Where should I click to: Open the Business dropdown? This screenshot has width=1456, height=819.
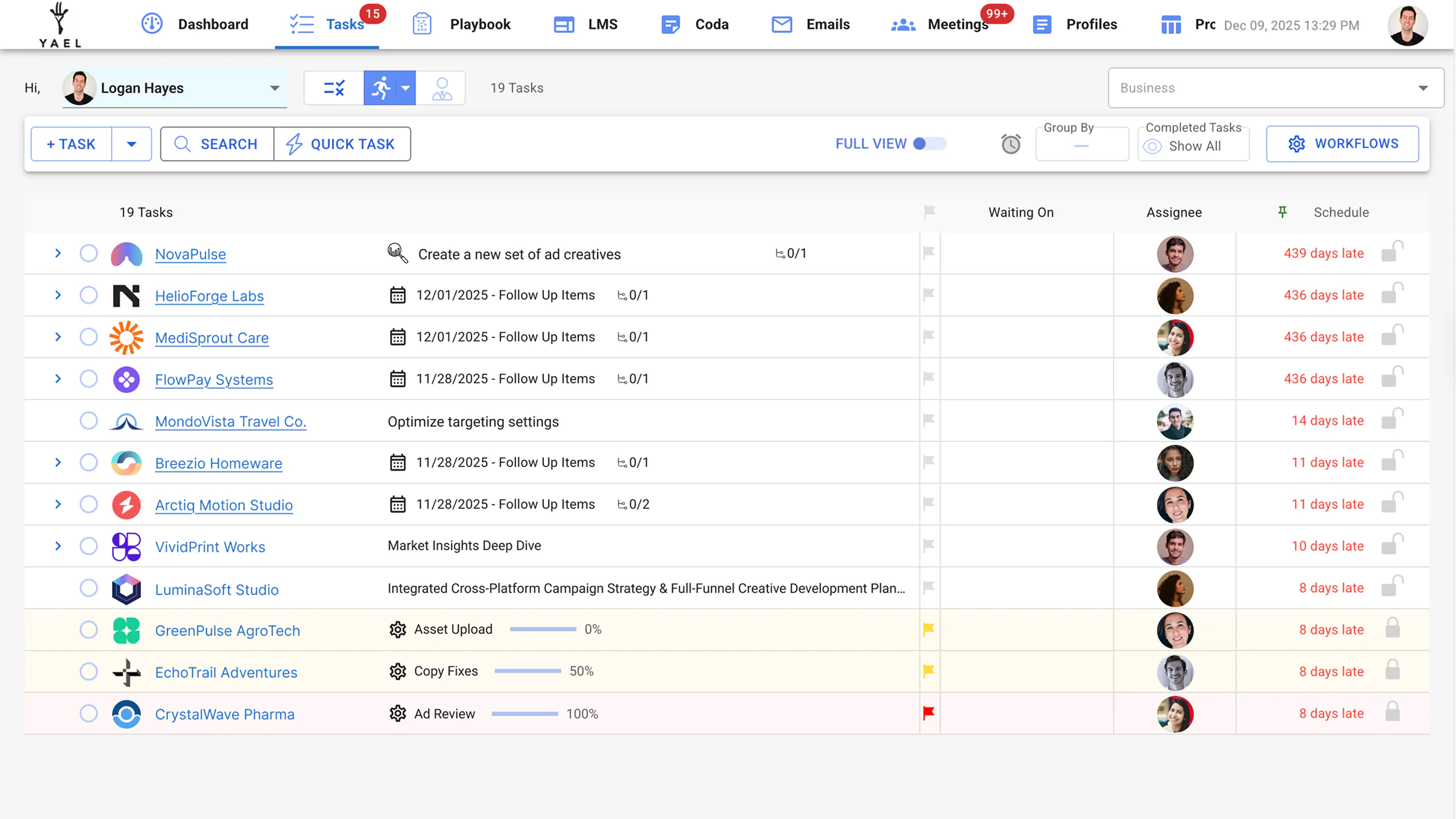click(1275, 88)
